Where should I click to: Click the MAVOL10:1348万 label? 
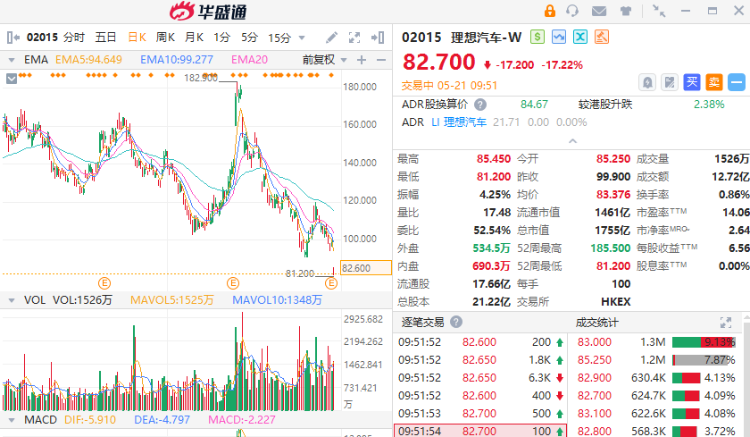(277, 300)
